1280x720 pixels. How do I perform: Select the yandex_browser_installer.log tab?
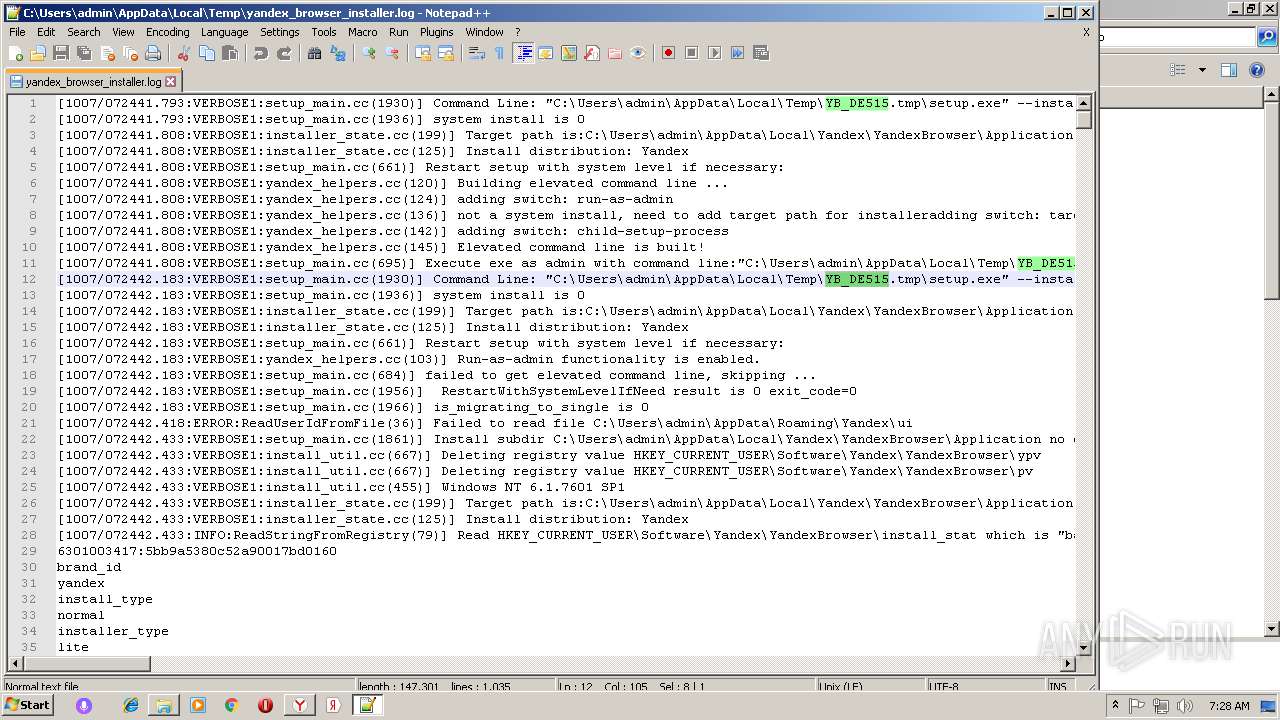(x=93, y=82)
